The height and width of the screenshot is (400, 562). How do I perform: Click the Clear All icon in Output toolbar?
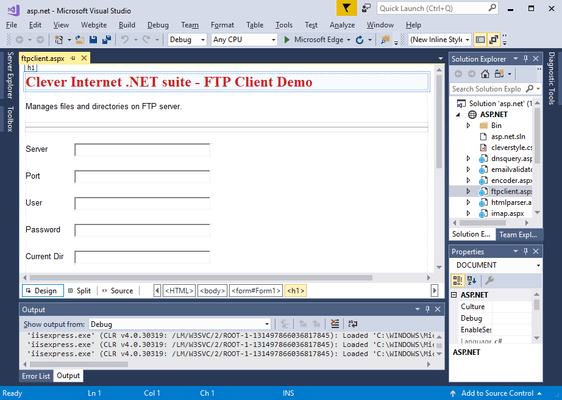335,324
